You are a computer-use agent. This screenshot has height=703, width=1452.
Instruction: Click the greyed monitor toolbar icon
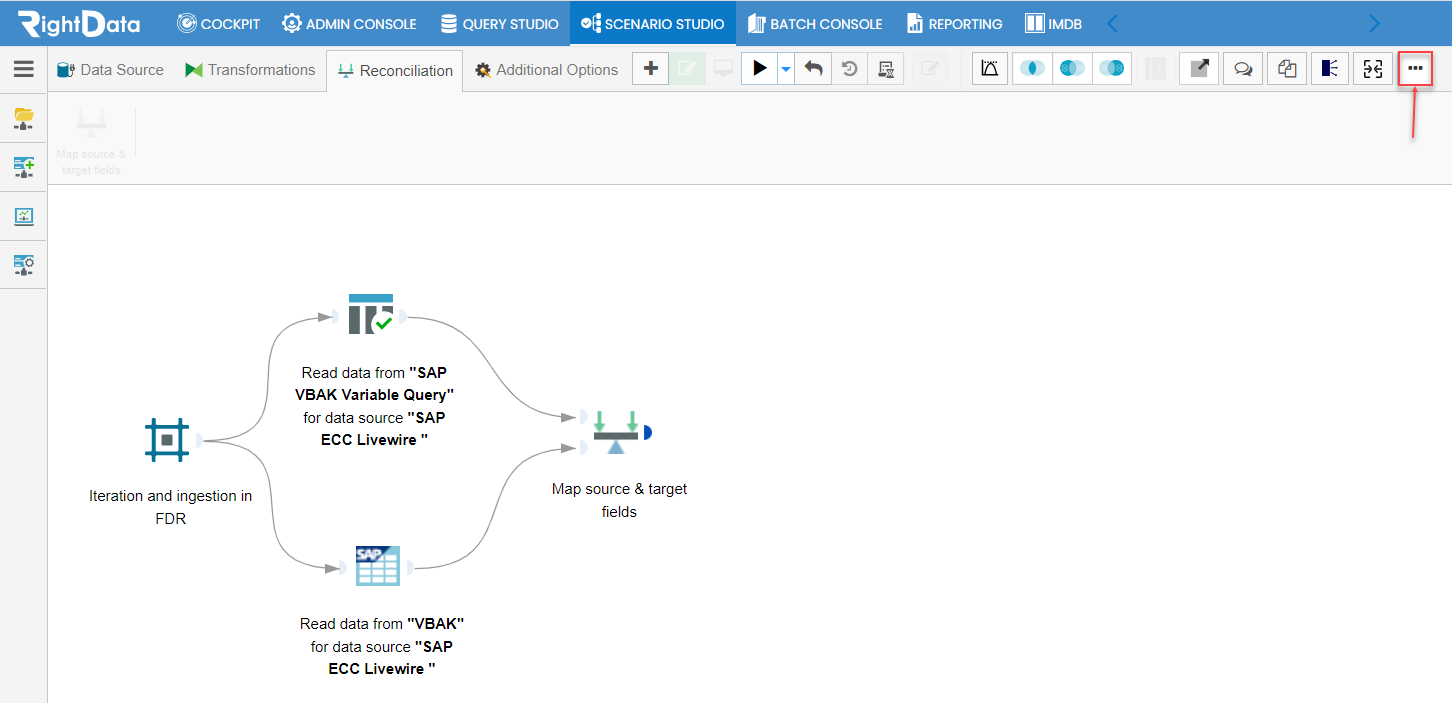(723, 68)
